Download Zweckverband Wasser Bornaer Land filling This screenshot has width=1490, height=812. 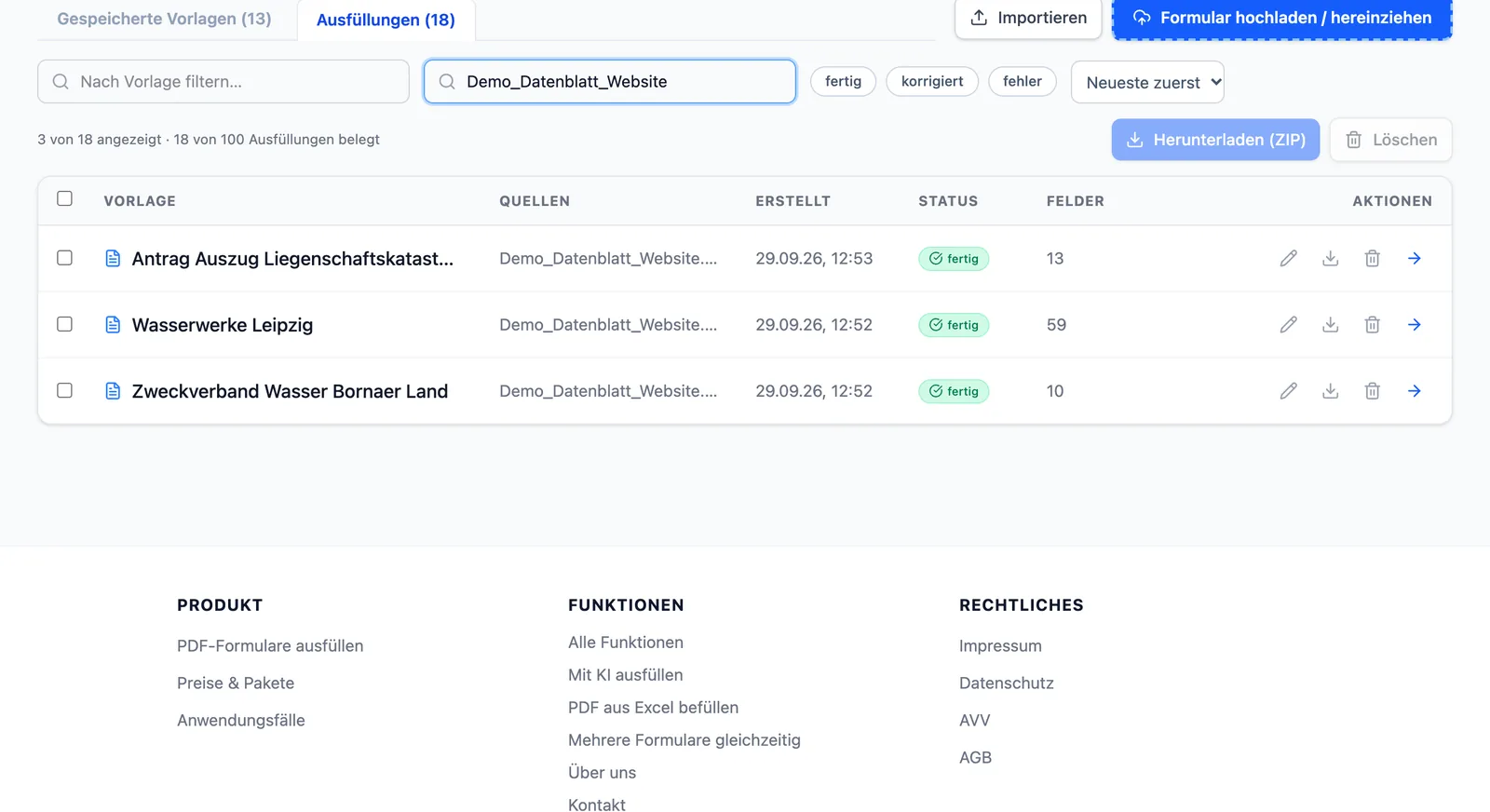click(x=1330, y=391)
